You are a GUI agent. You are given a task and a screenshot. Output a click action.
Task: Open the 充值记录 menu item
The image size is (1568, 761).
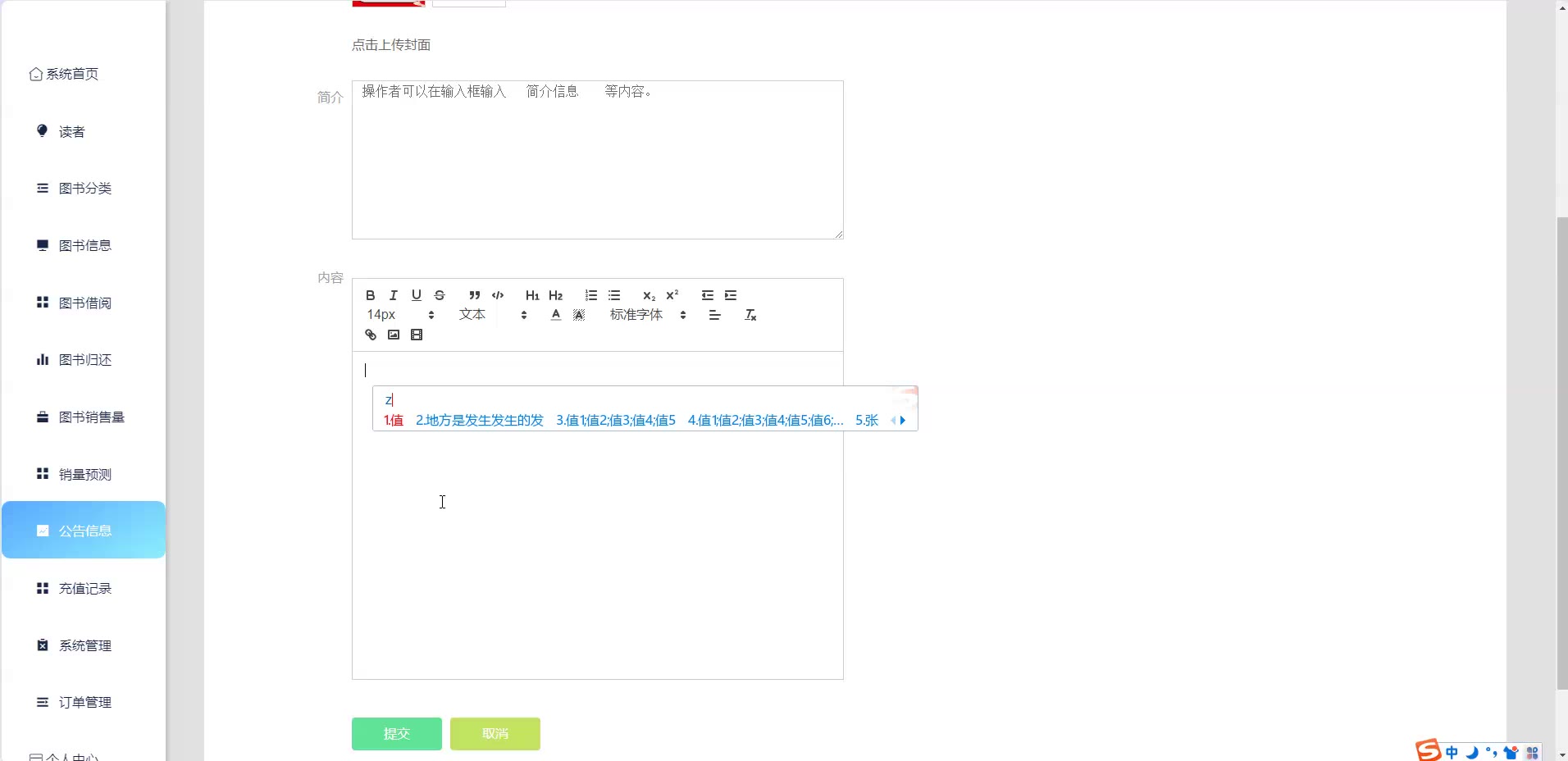84,589
